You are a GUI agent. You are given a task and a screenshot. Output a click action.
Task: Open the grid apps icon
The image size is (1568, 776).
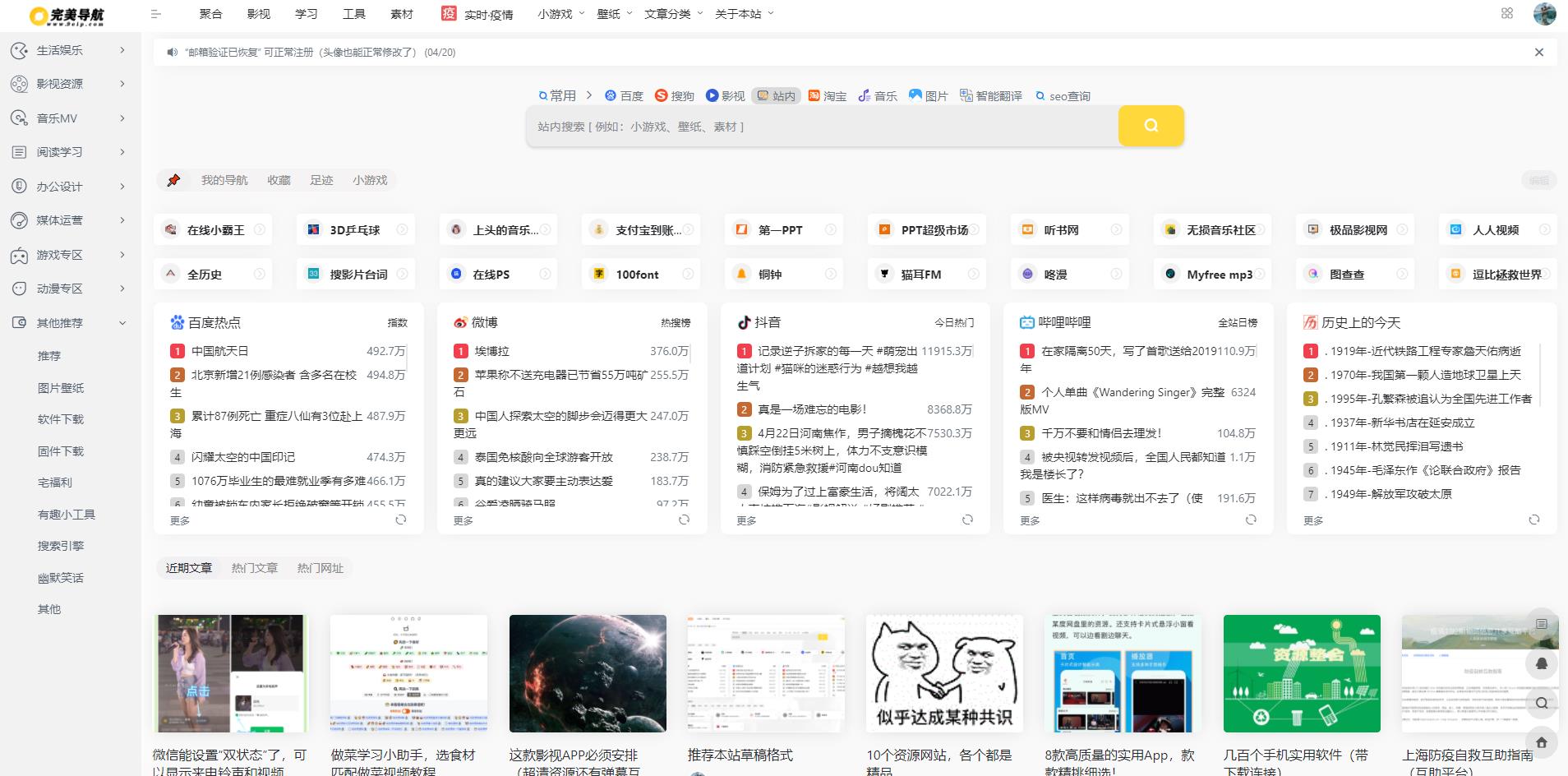click(1506, 13)
